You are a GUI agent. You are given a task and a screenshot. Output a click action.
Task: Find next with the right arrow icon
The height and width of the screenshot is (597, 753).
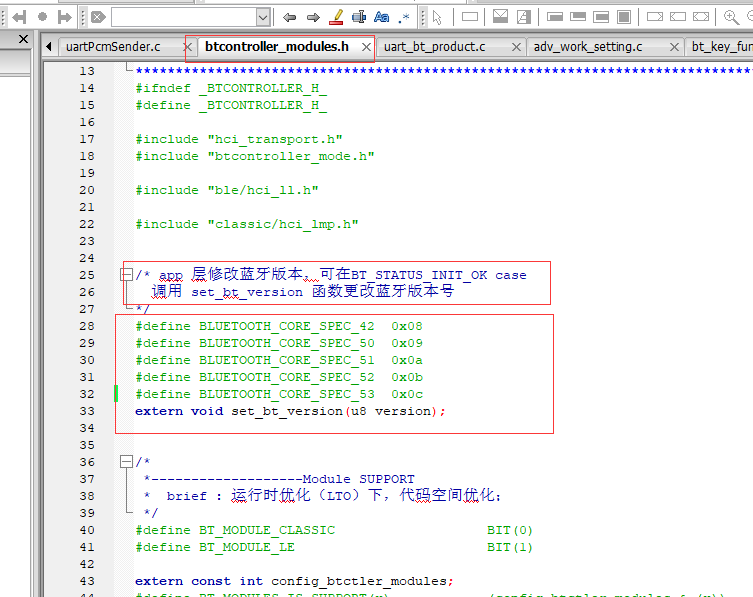(313, 18)
